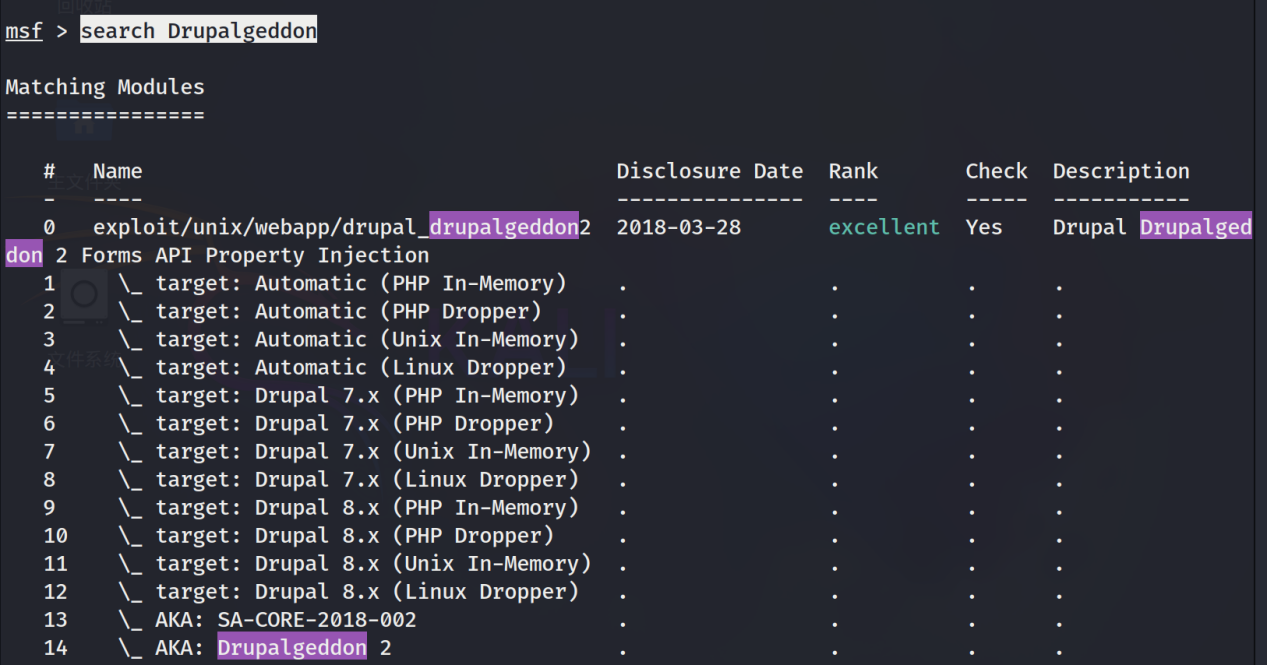Select the 'search Drupalgeddon' command text
The image size is (1267, 665).
(x=199, y=31)
